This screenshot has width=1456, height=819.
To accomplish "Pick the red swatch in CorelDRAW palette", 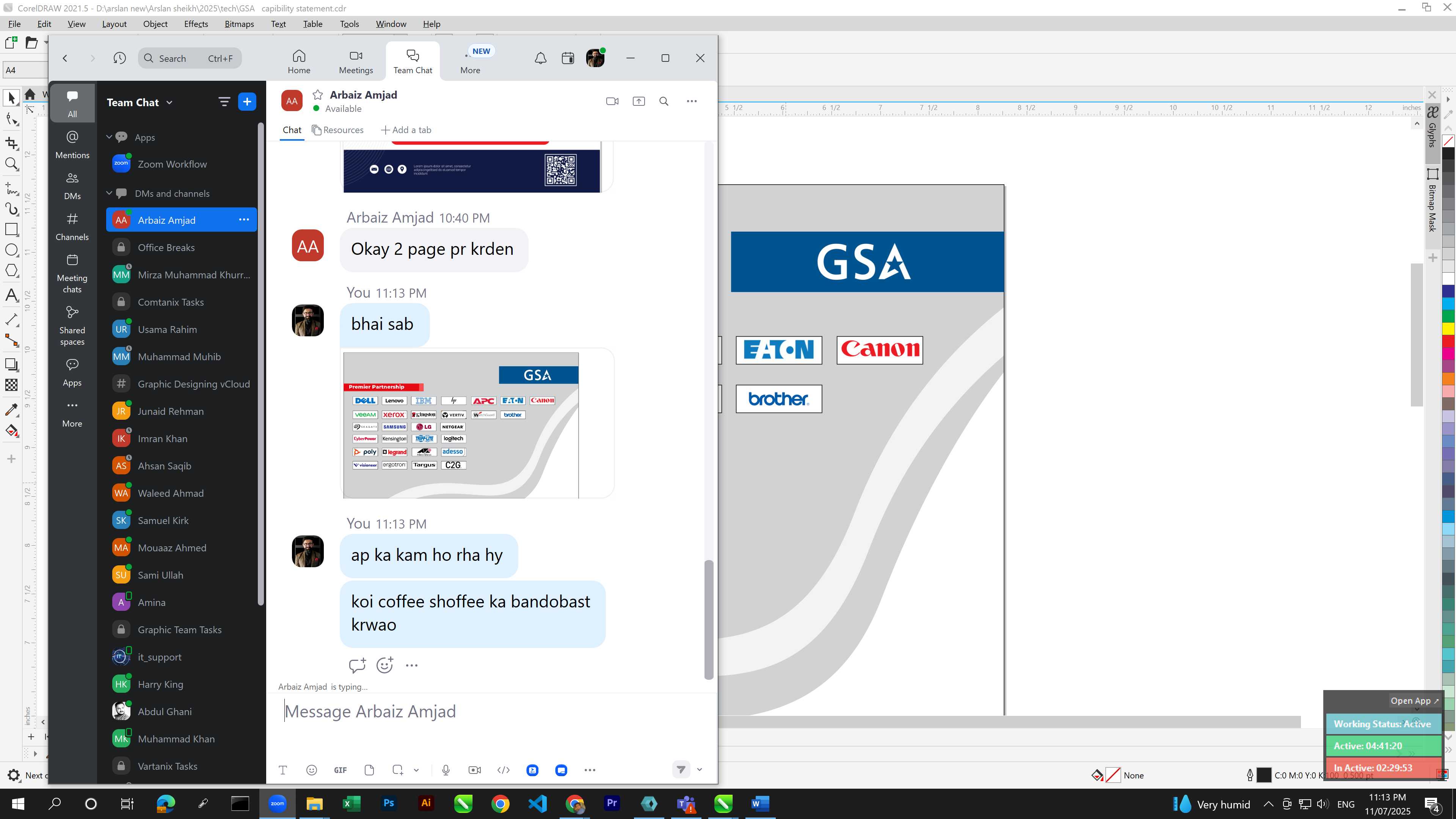I will coord(1448,341).
